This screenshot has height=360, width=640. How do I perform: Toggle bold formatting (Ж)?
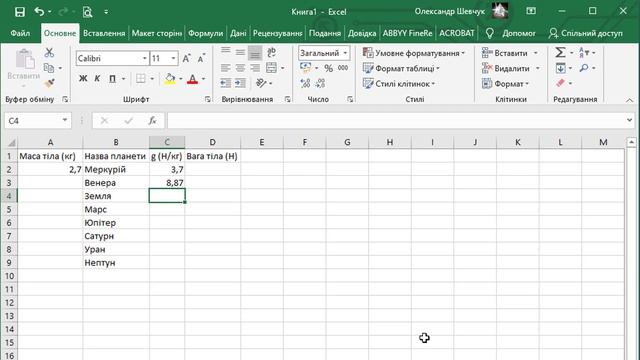pyautogui.click(x=83, y=78)
